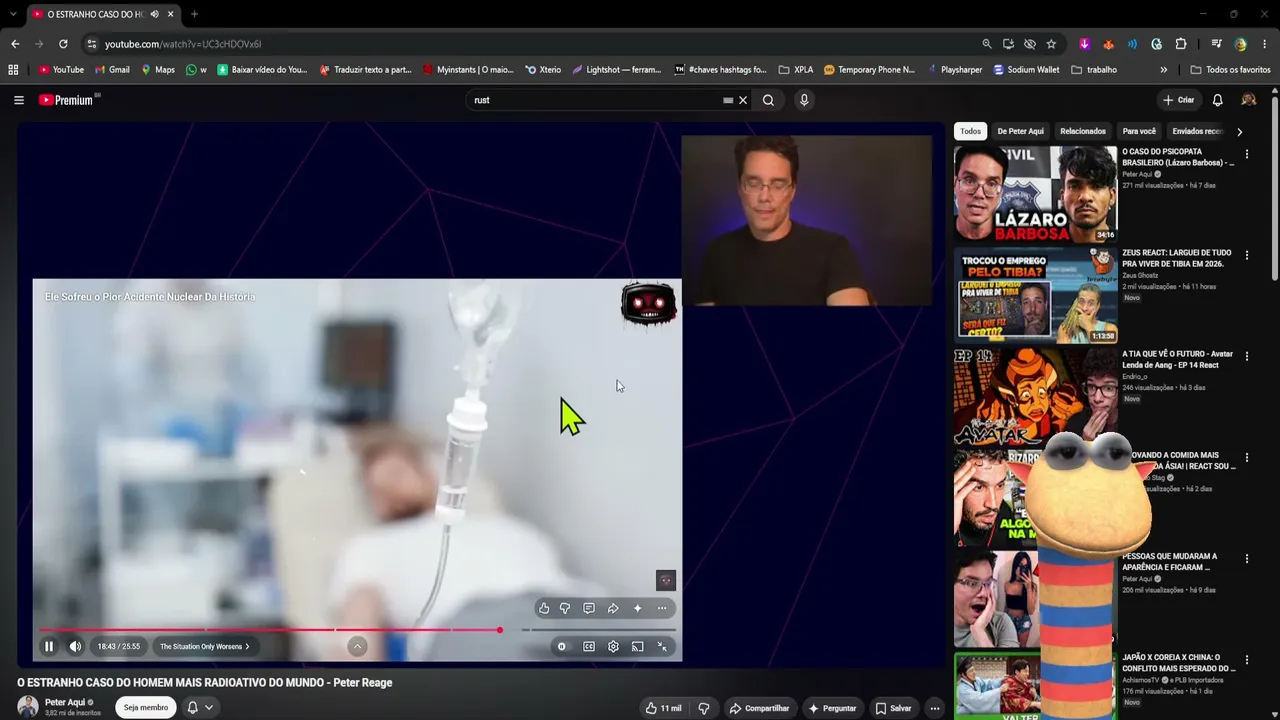Select the Todos filter chip
This screenshot has height=720, width=1280.
pos(971,131)
